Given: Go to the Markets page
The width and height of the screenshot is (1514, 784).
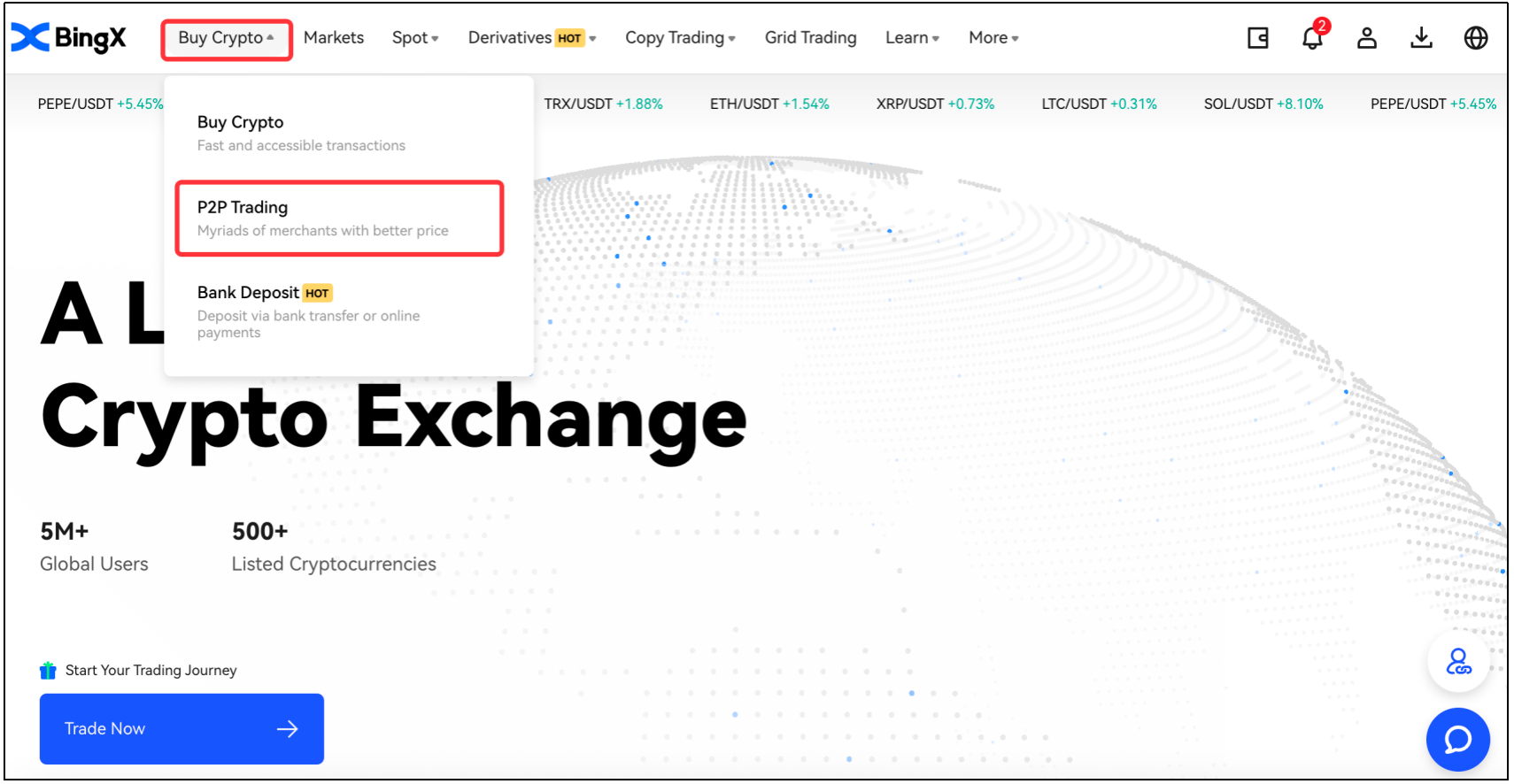Looking at the screenshot, I should 334,38.
